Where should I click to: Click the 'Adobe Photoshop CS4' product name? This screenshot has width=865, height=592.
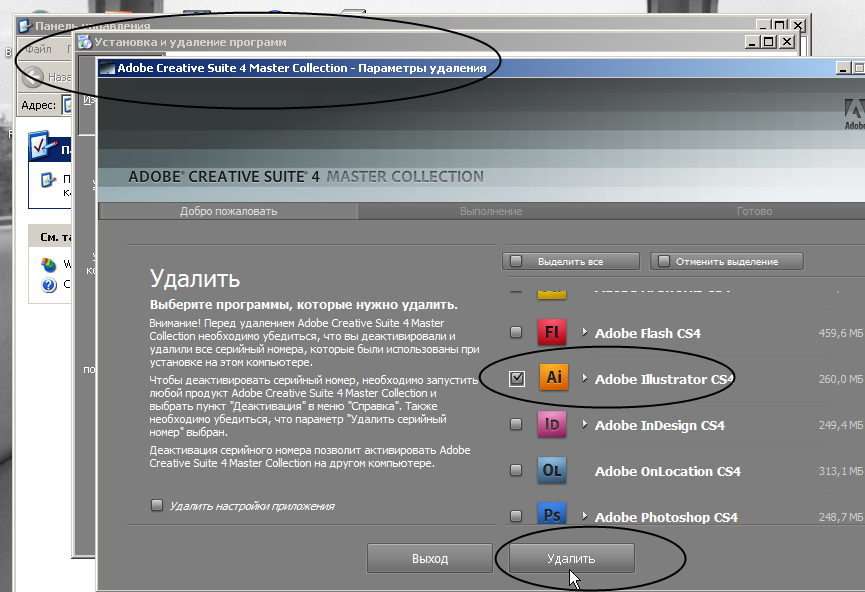coord(666,518)
